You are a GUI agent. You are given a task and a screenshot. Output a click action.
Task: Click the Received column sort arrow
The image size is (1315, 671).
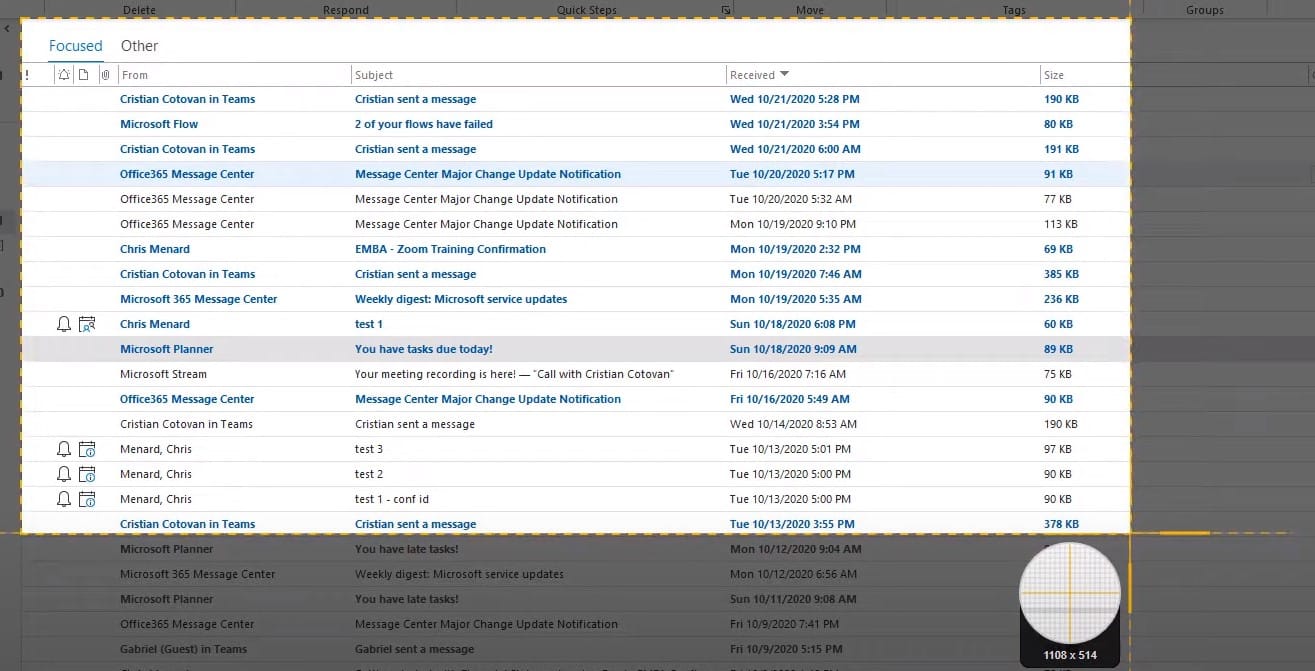tap(784, 75)
